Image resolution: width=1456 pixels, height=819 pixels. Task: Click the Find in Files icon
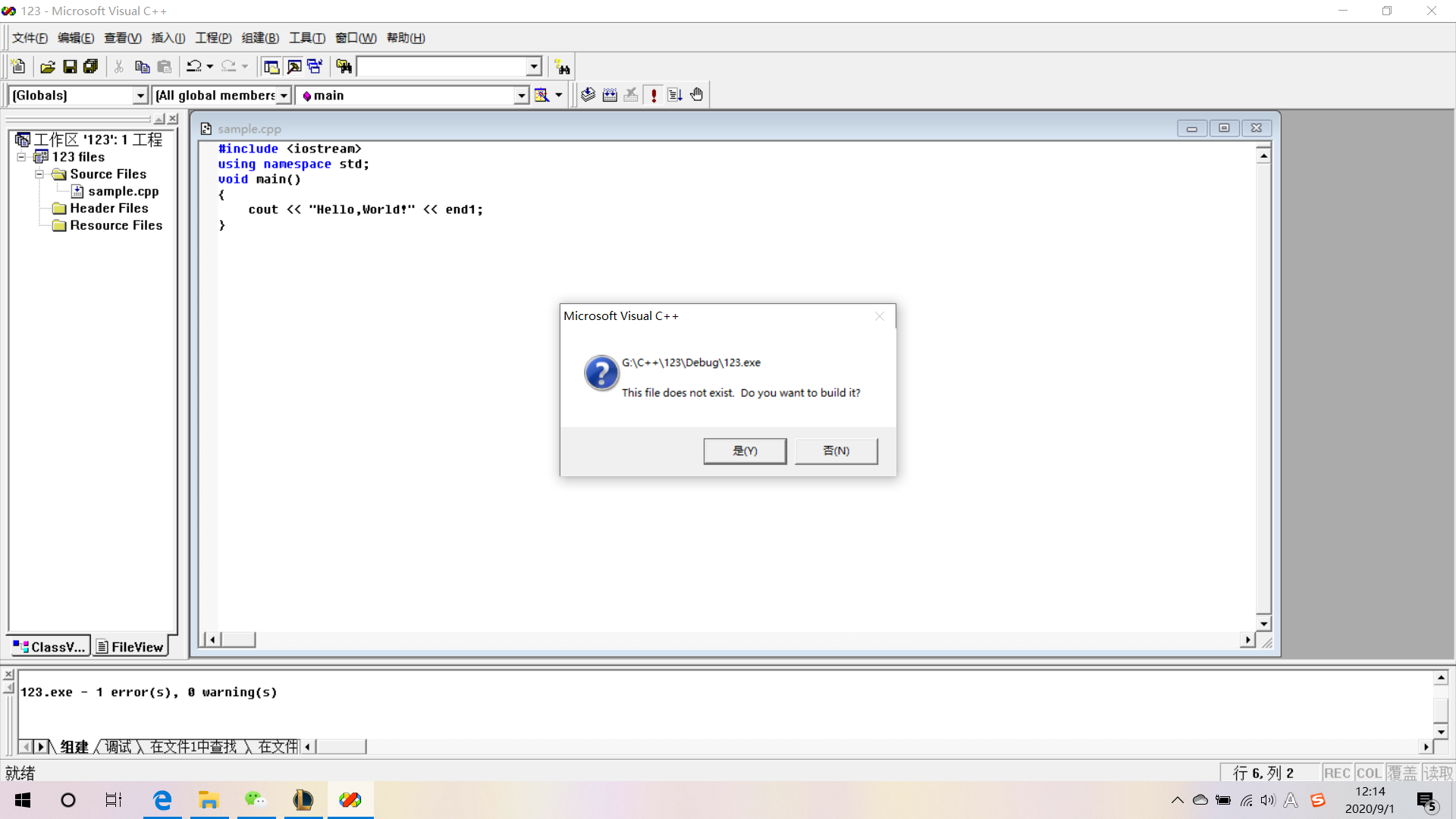click(344, 67)
